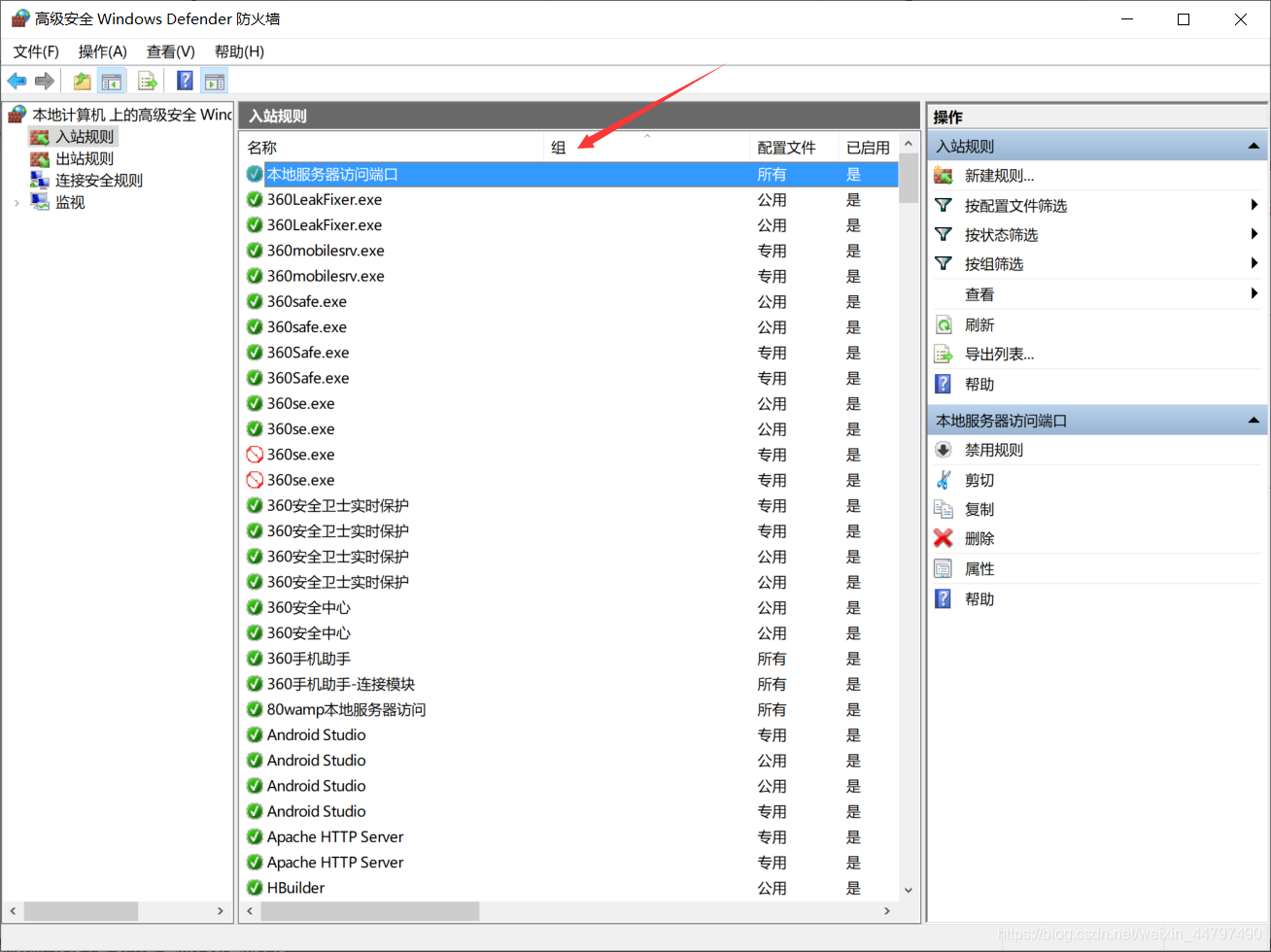Click the 禁用规则 down-arrow icon
Screen dimensions: 1271x952
tap(944, 451)
